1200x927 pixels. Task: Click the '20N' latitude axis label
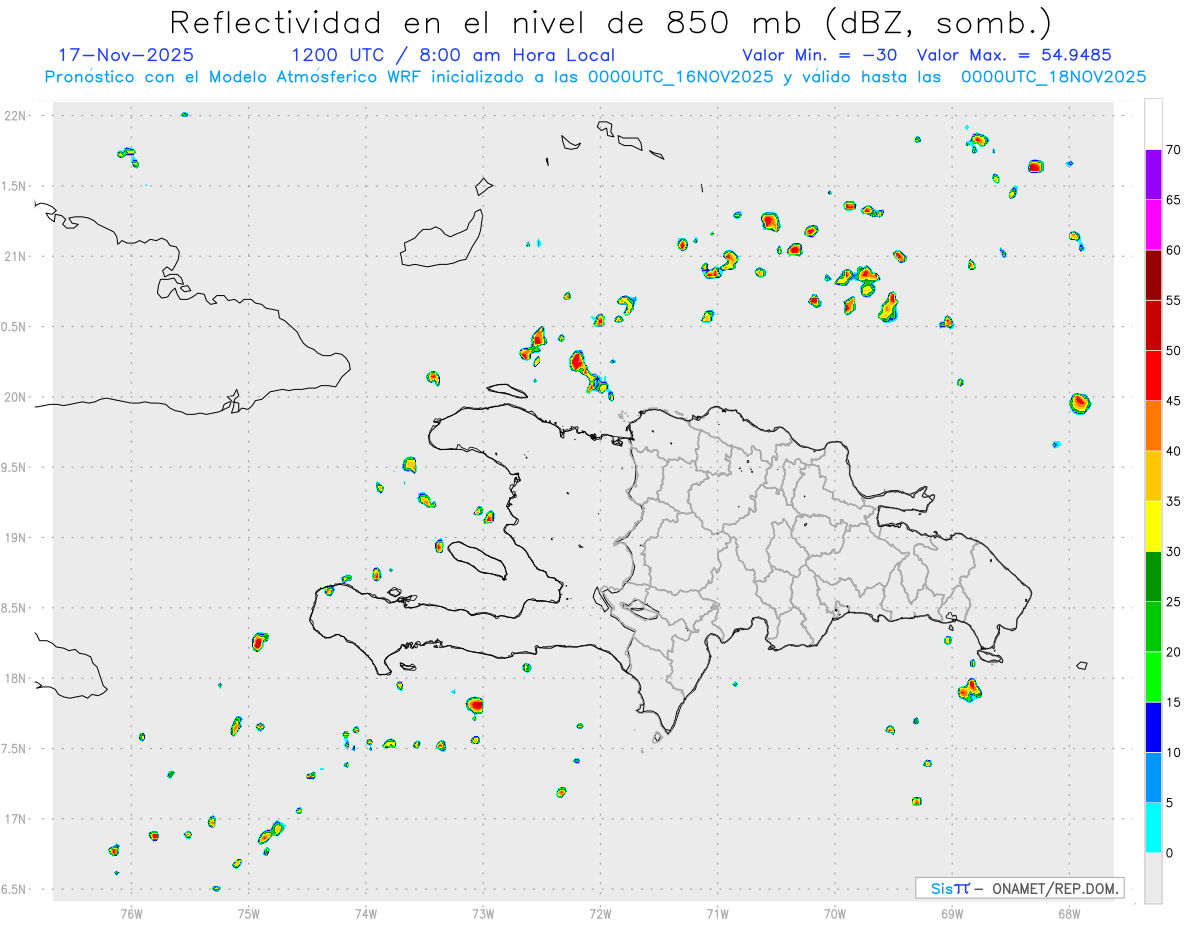16,397
